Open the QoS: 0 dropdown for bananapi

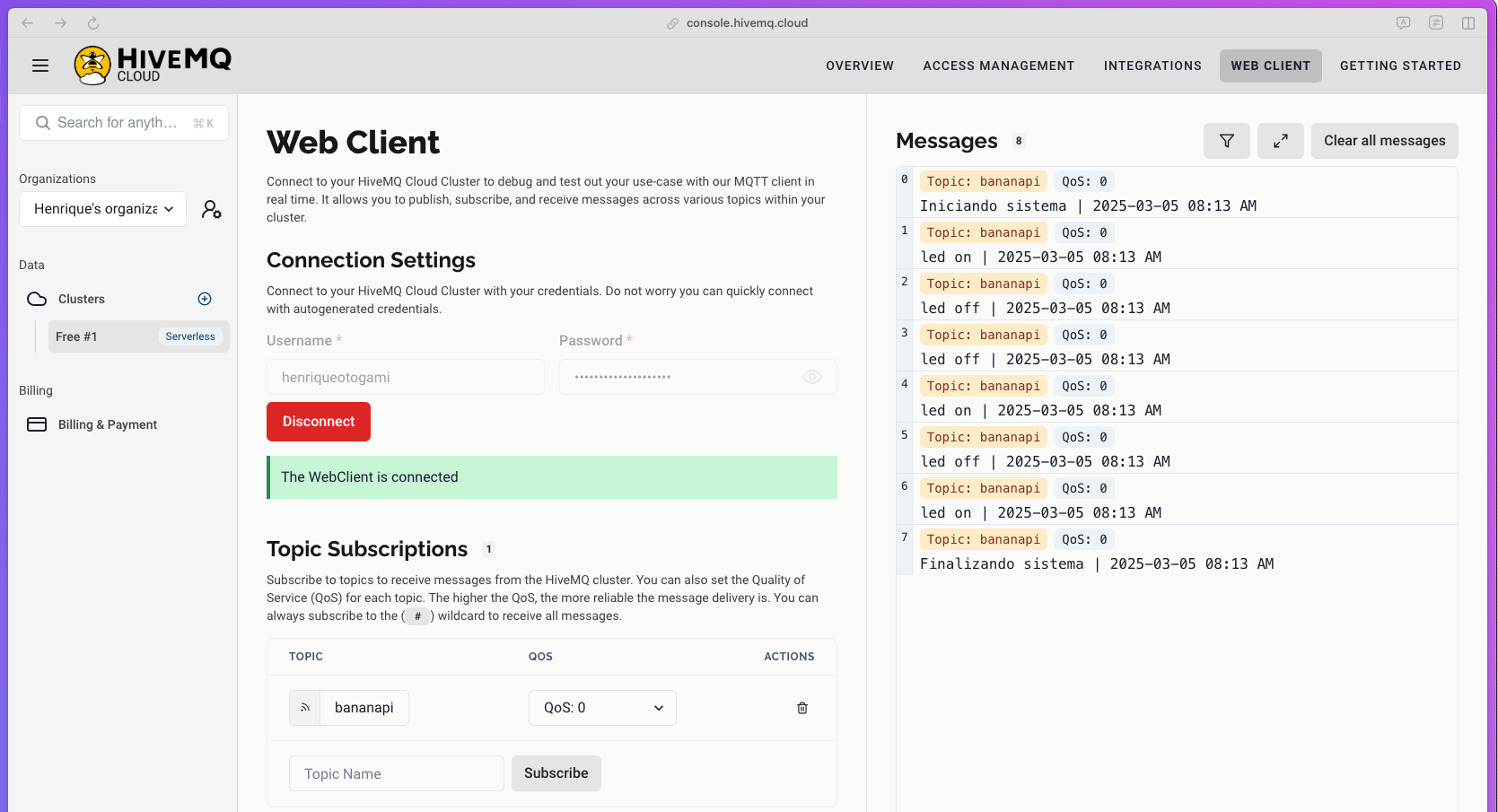pyautogui.click(x=603, y=708)
